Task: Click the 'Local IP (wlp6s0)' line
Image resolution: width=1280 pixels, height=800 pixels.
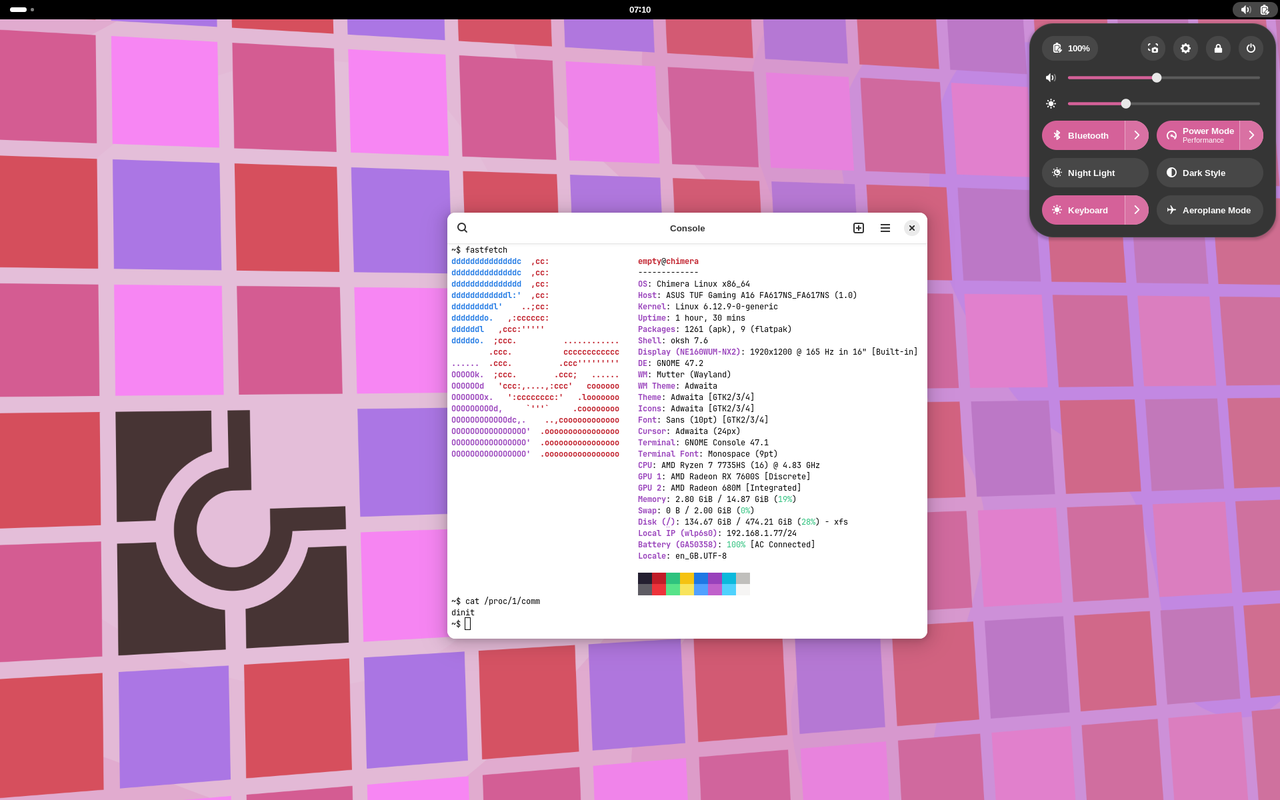Action: pos(717,533)
